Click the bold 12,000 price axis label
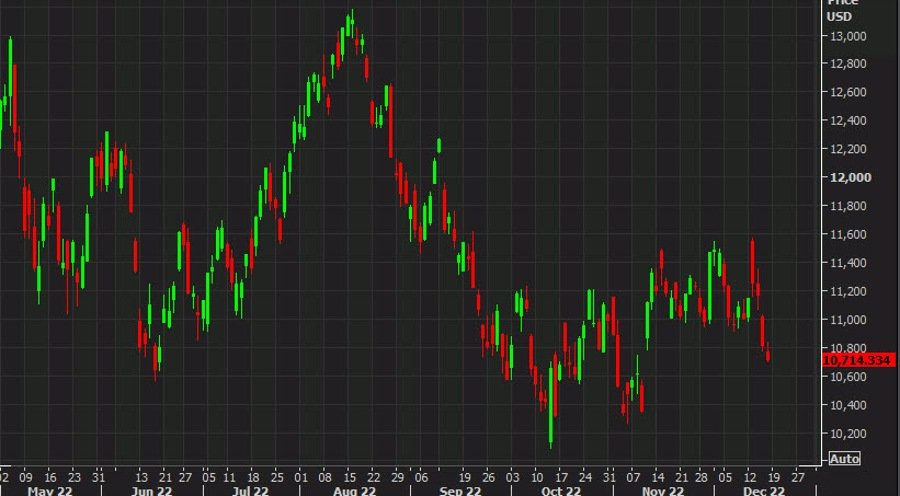This screenshot has height=496, width=900. 850,177
